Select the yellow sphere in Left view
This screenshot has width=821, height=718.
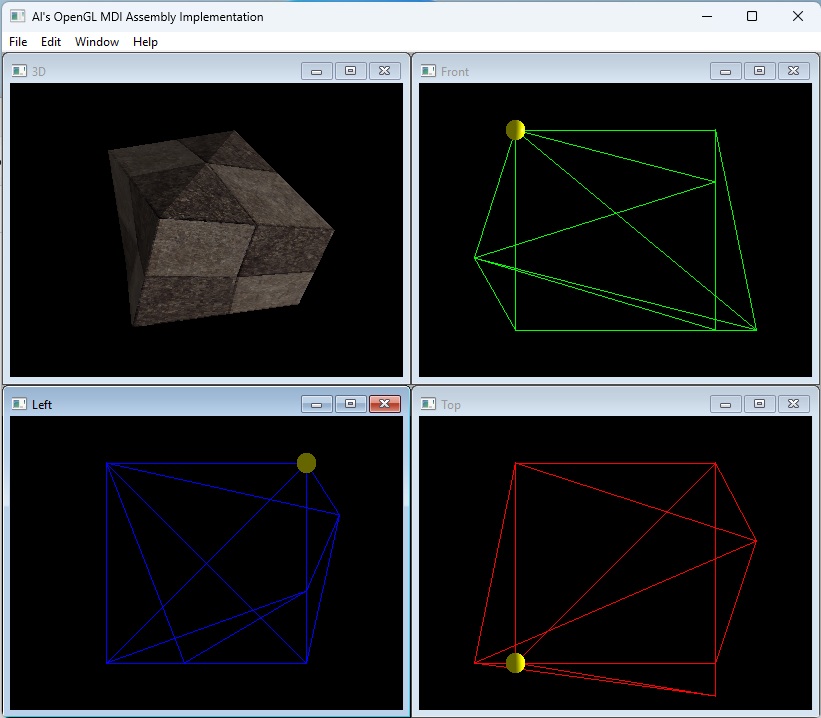(x=306, y=462)
